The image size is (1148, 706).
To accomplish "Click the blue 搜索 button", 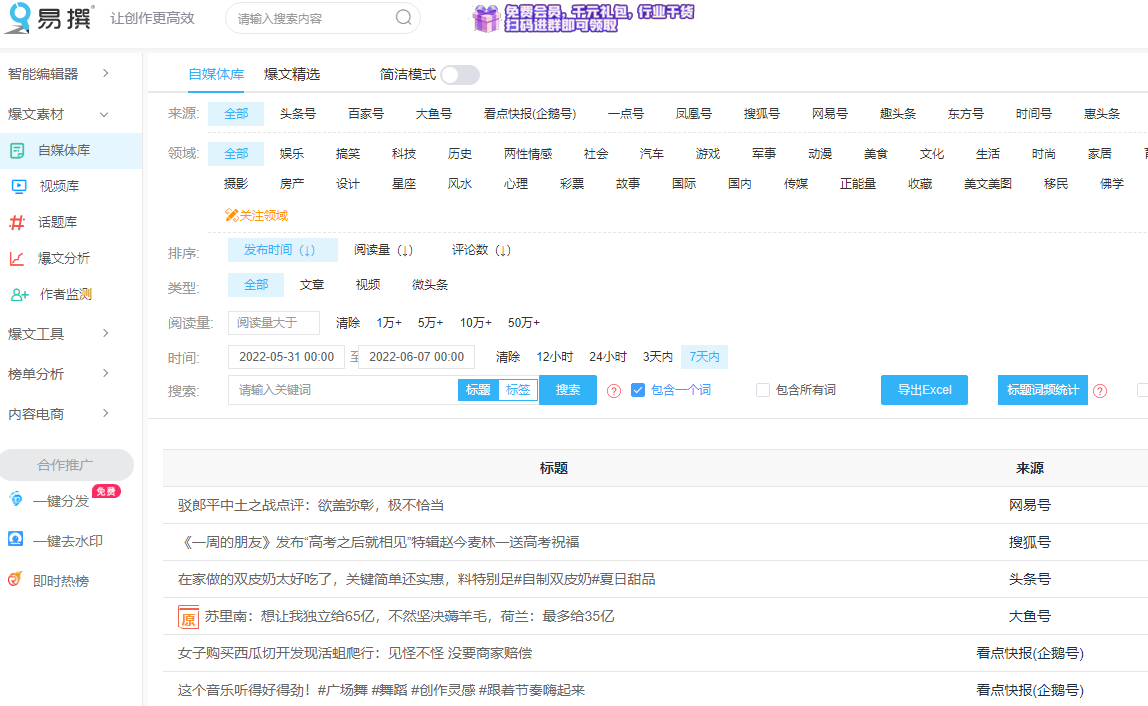I will point(567,390).
